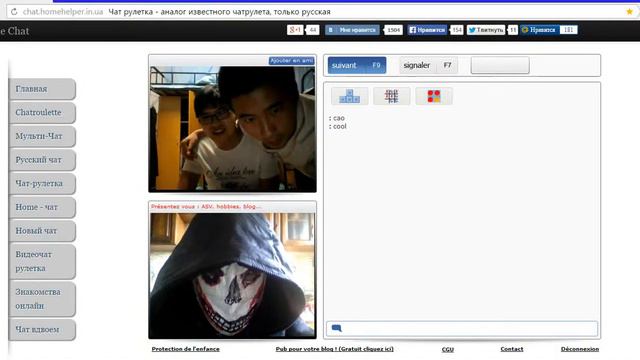Open Чат вдвоем in the sidebar
Screen dimensions: 640x360
[42, 329]
